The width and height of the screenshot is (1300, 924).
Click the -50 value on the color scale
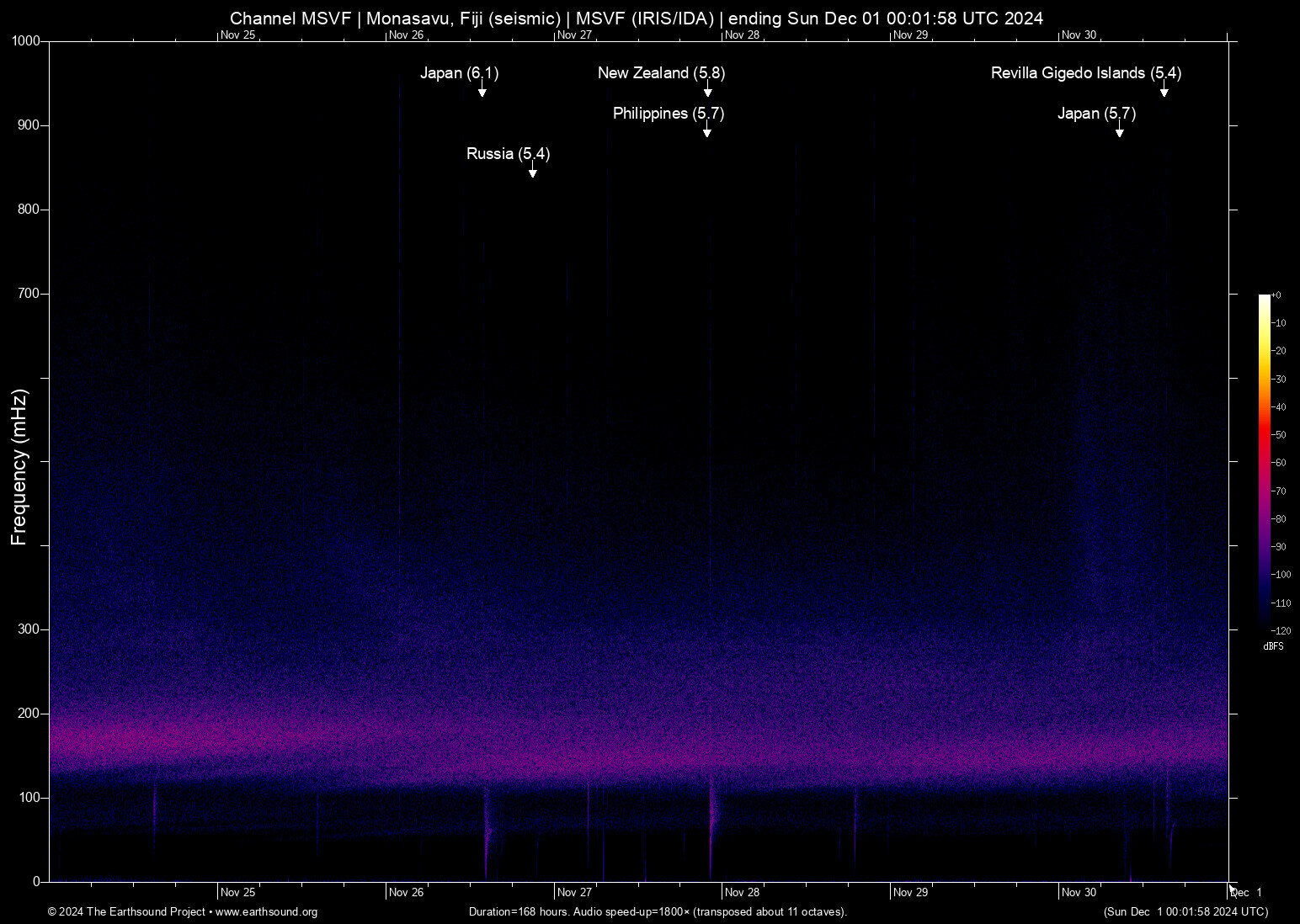1278,435
